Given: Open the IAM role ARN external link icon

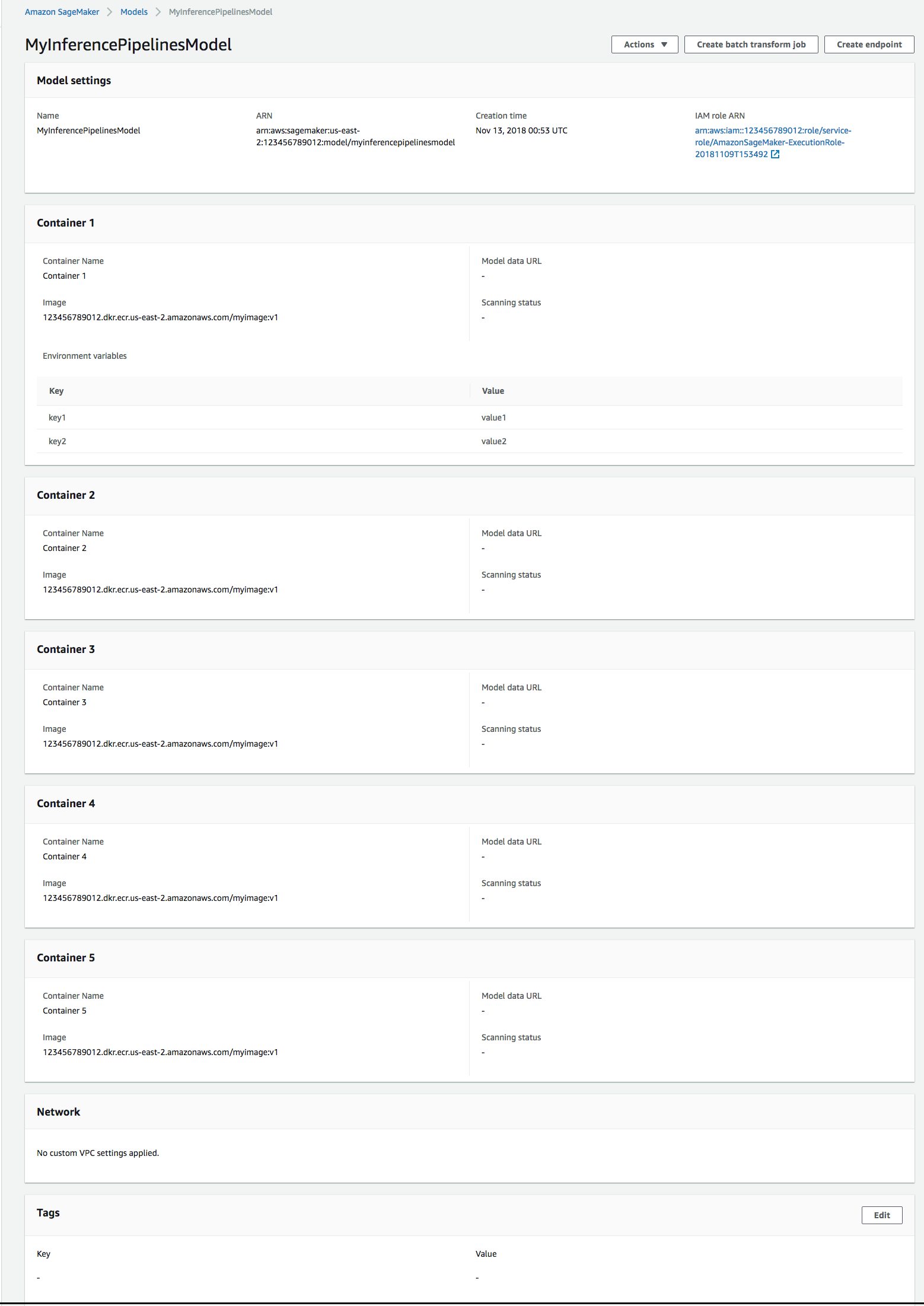Looking at the screenshot, I should [776, 154].
